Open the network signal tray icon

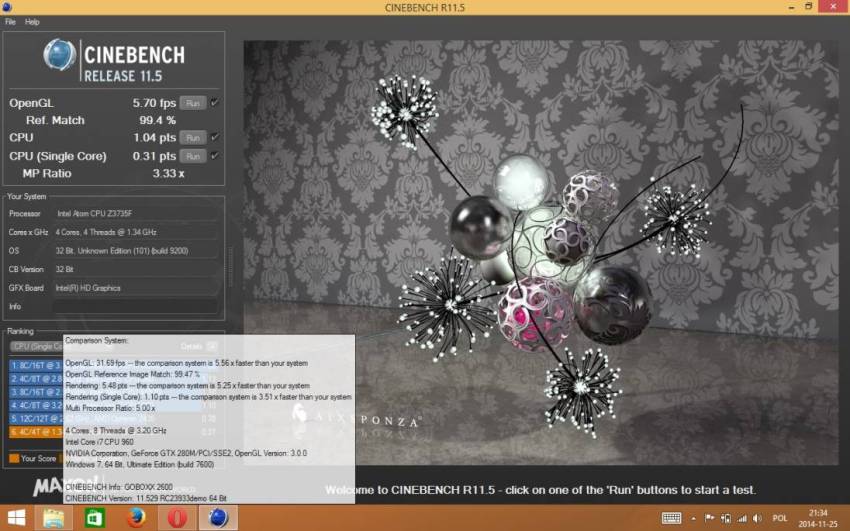tap(742, 518)
